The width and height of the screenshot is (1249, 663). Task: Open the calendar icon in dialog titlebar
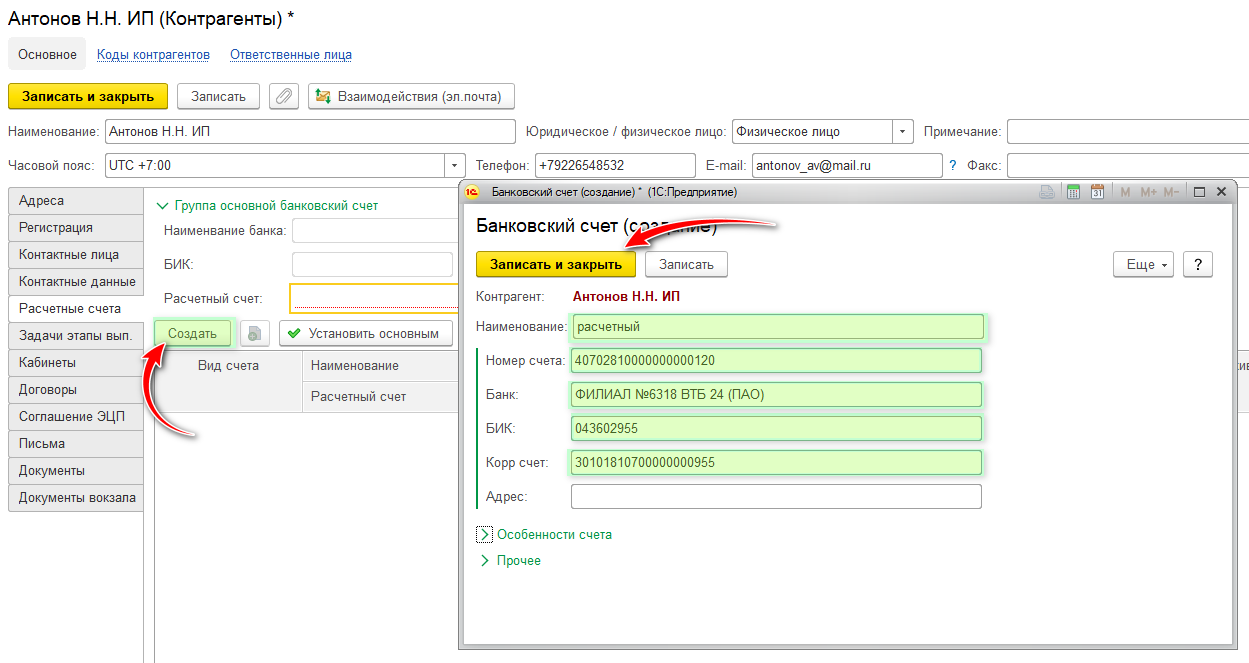1097,192
